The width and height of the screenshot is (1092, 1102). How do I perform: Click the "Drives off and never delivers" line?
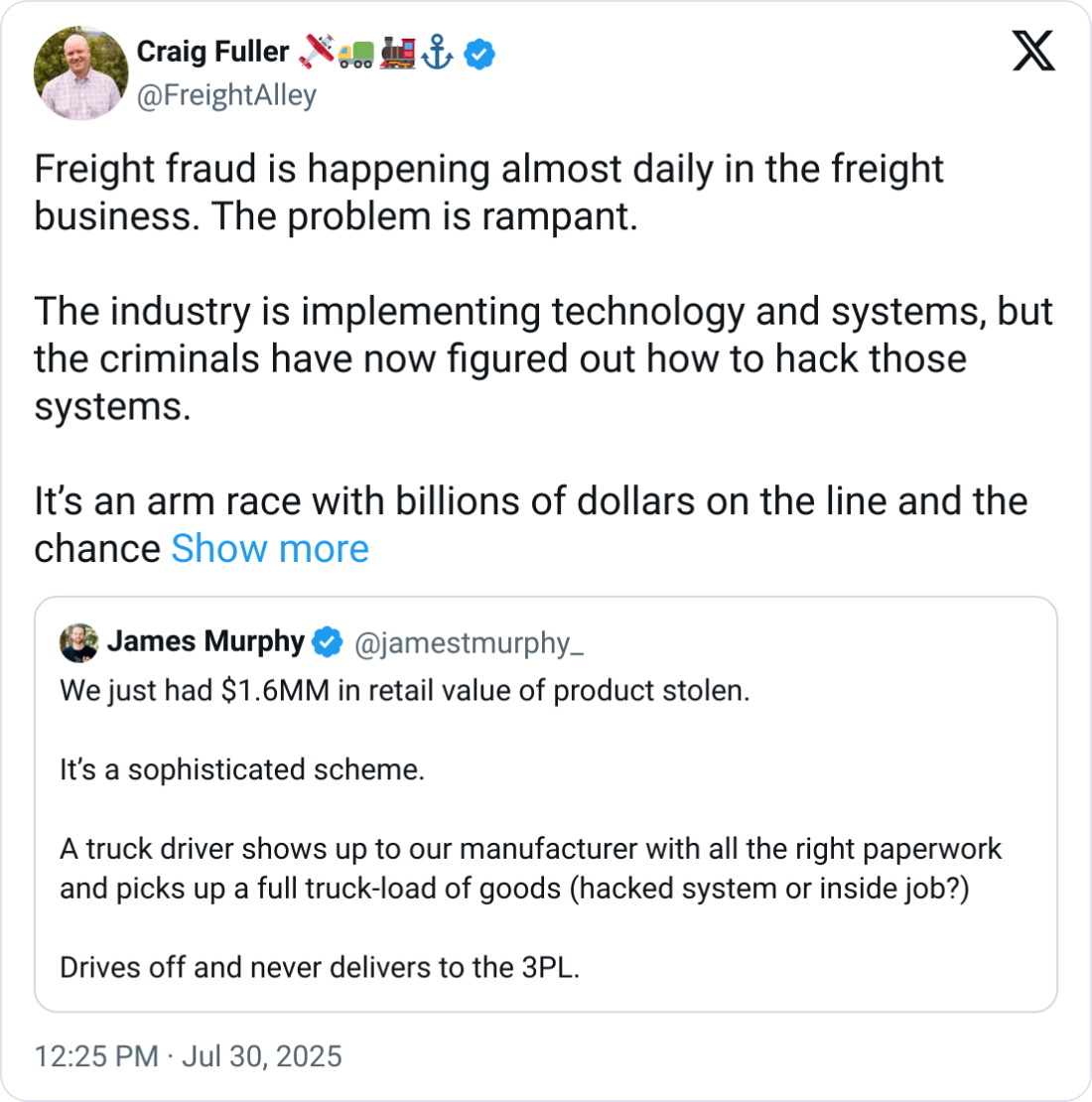tap(320, 967)
